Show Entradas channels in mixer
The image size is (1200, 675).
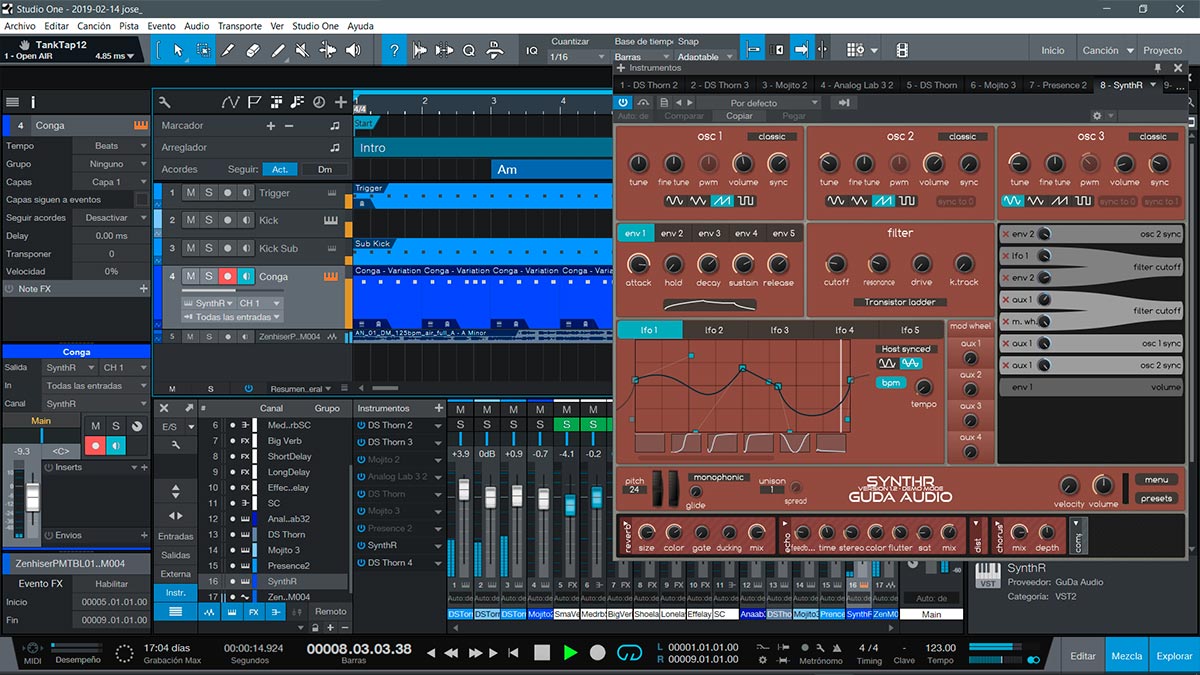tap(176, 536)
